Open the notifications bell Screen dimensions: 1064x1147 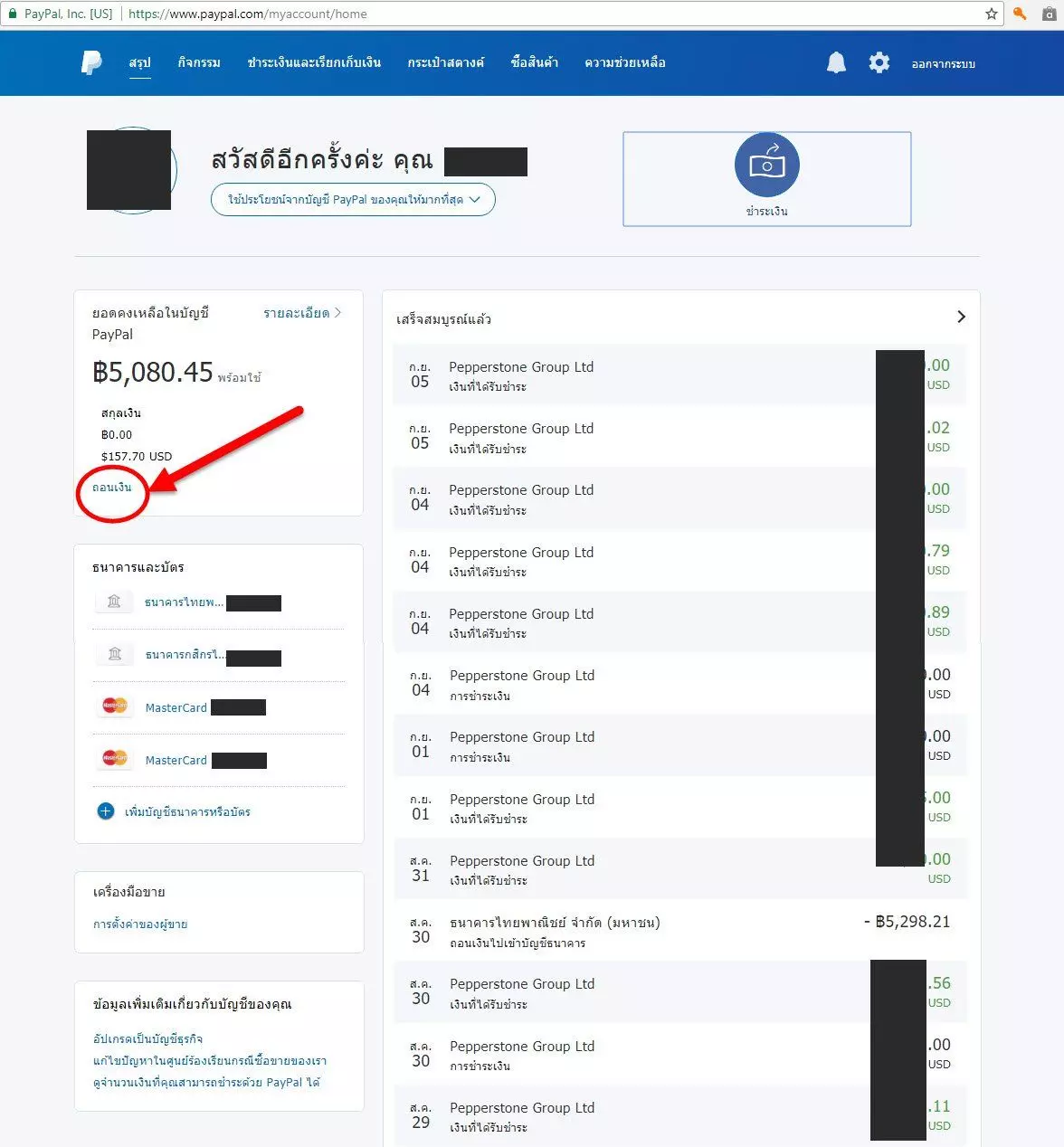(836, 62)
